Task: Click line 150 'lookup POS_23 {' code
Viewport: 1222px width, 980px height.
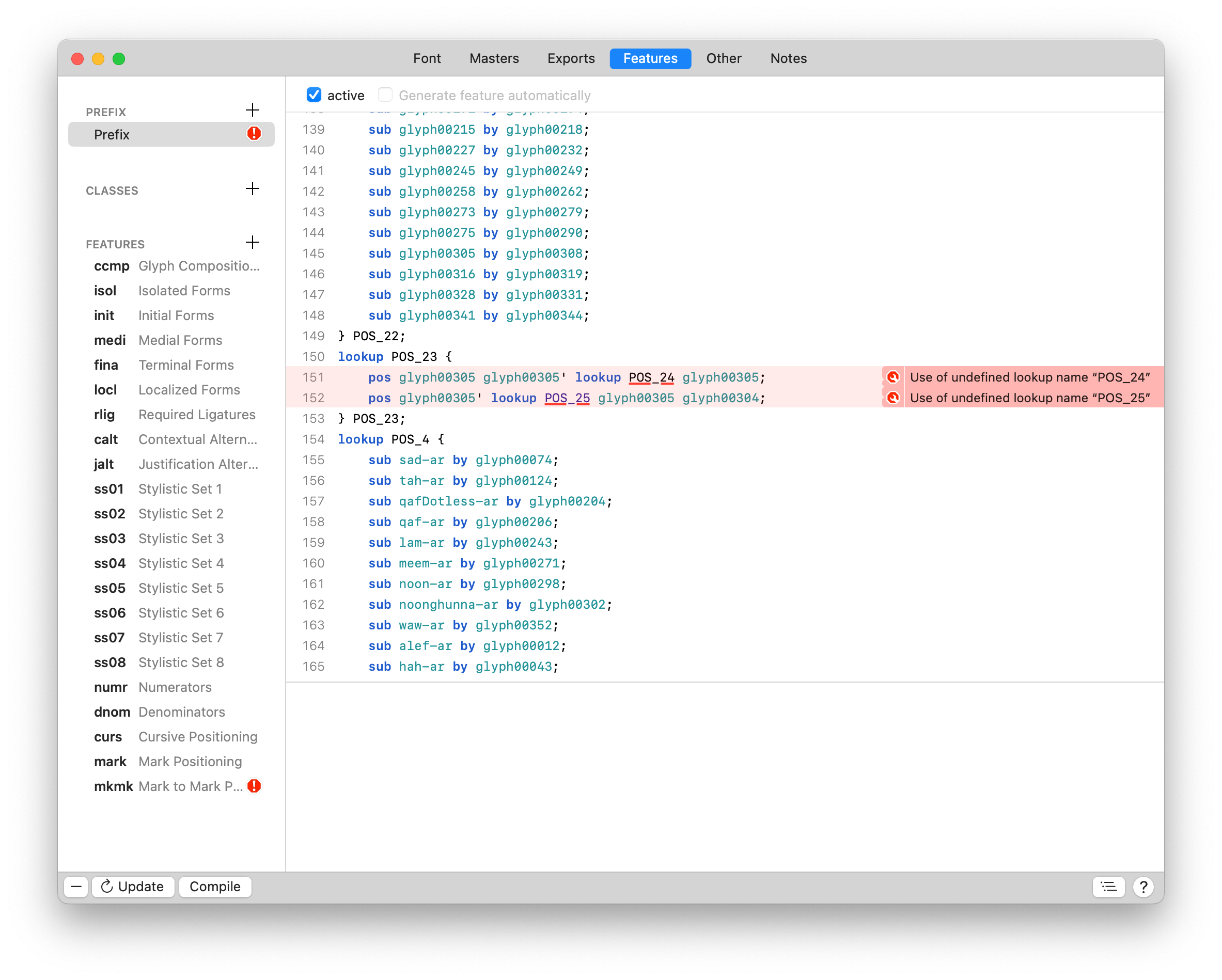Action: click(395, 357)
